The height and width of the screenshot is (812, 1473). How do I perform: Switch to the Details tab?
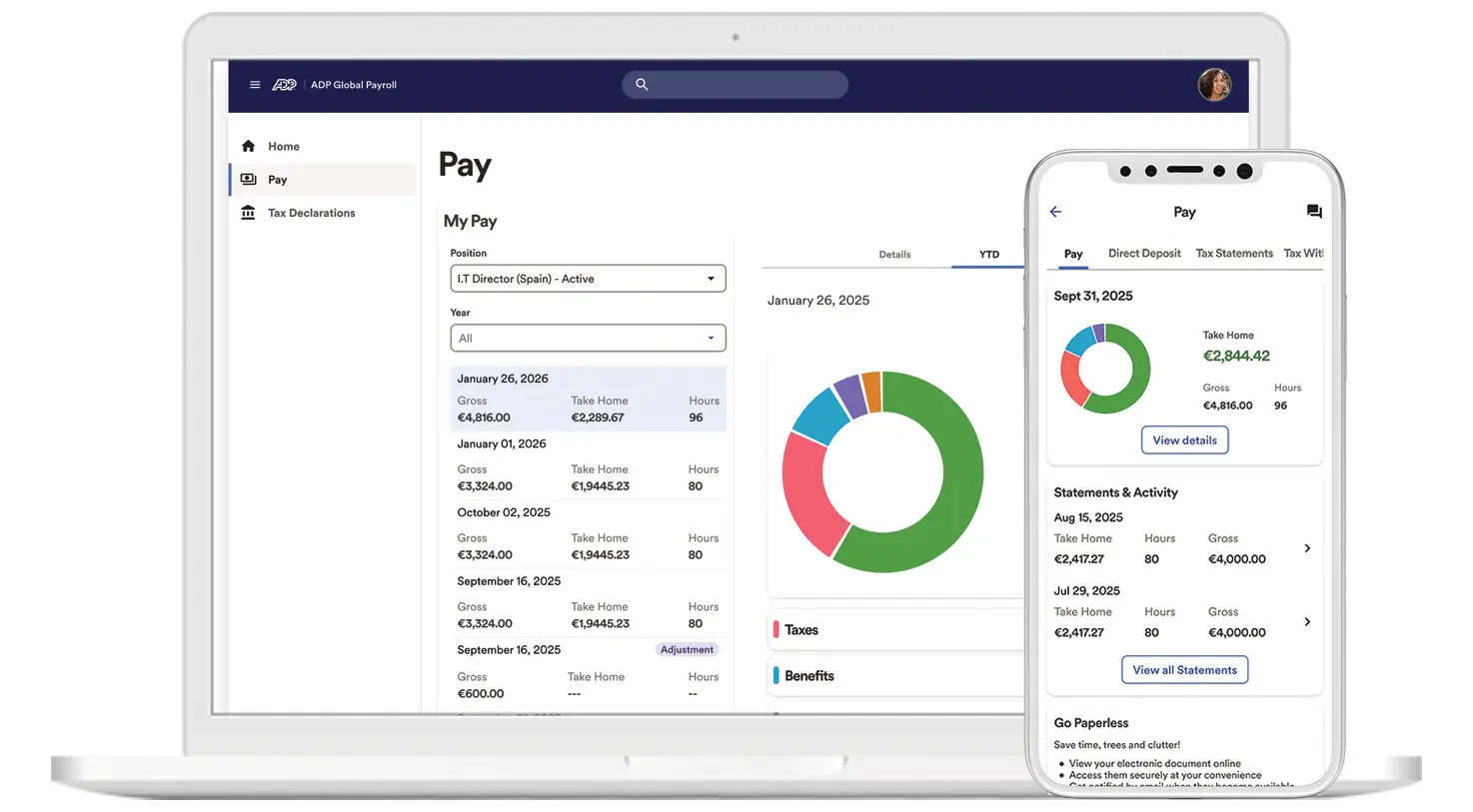[894, 255]
